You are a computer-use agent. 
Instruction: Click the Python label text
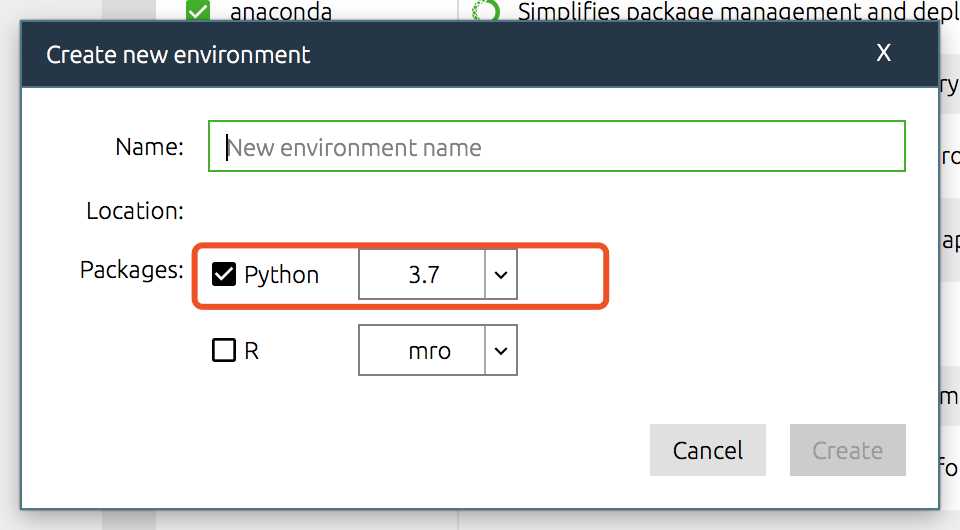tap(281, 275)
